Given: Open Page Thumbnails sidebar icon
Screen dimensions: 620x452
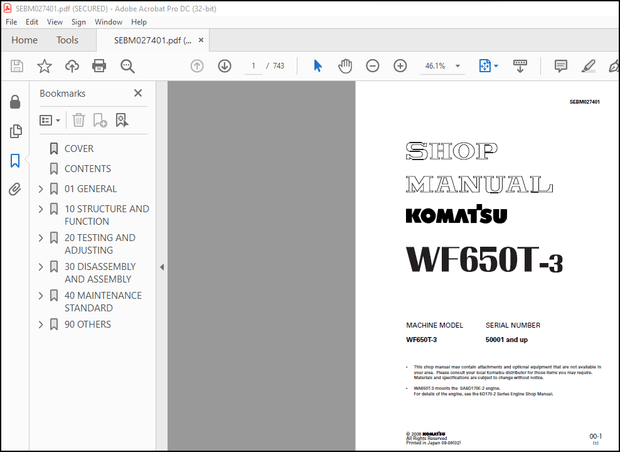Looking at the screenshot, I should 15,131.
